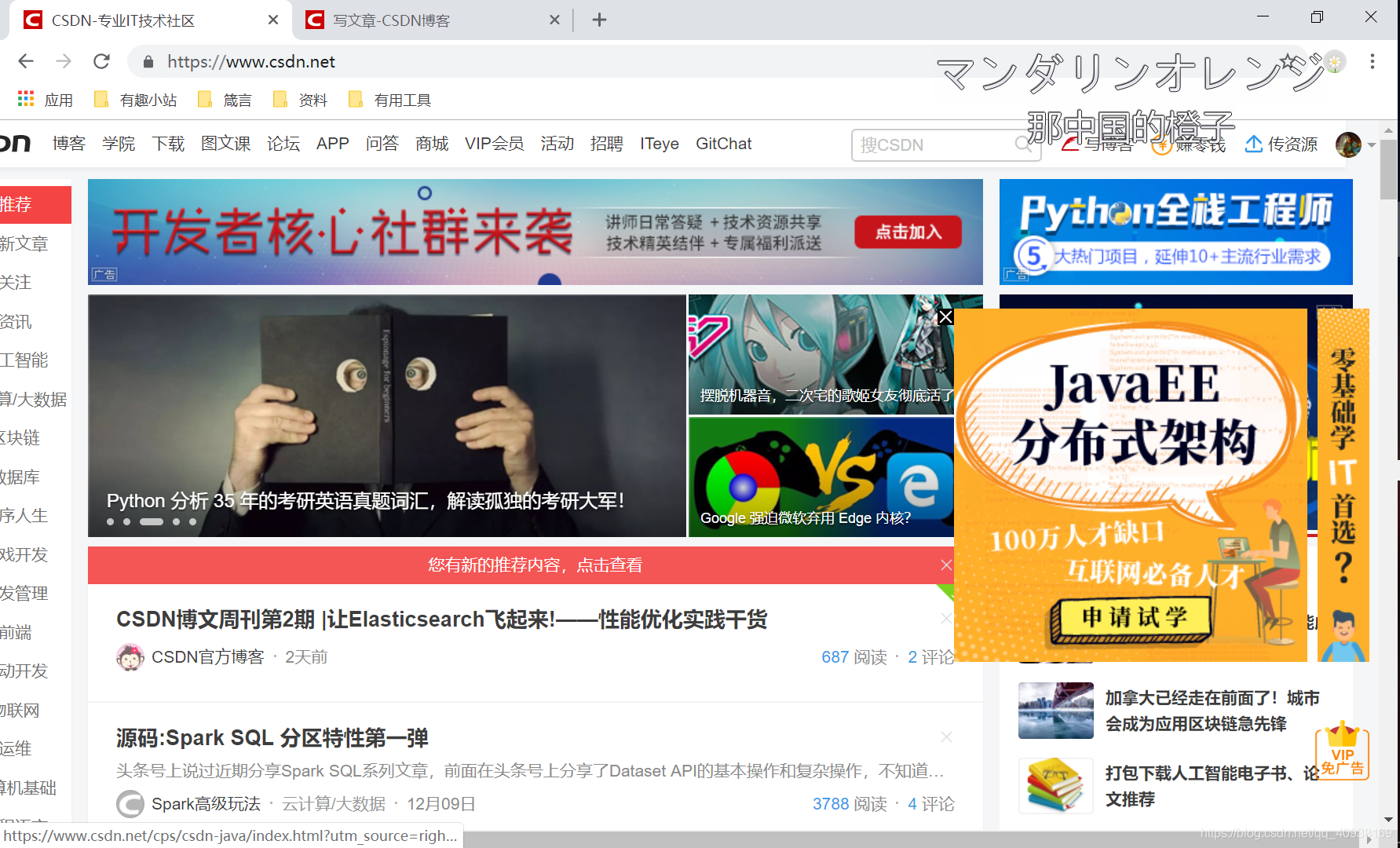Select 资讯 in the left category list
The image size is (1400, 848).
[x=16, y=321]
